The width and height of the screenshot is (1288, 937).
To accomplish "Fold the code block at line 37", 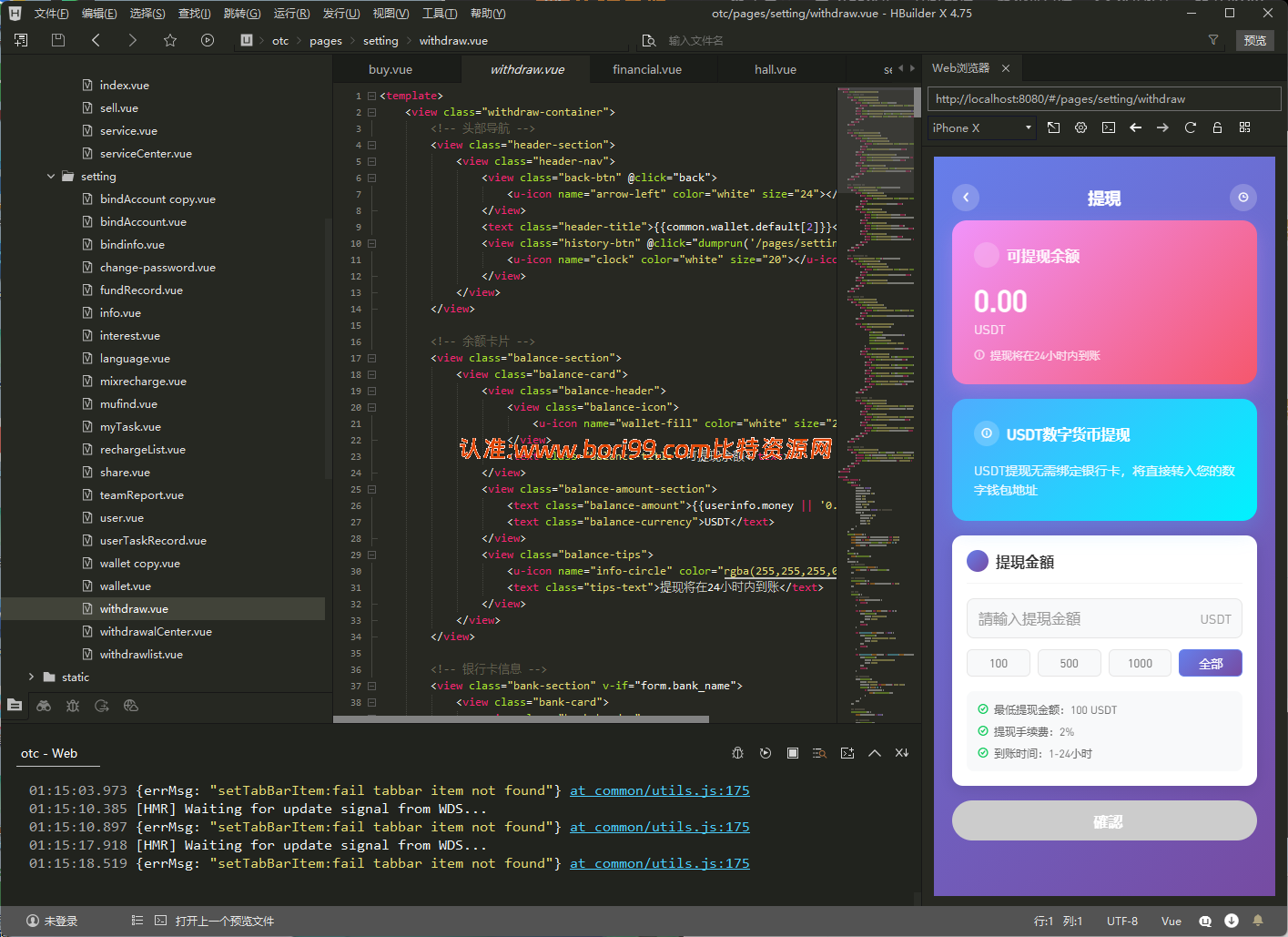I will pos(371,686).
